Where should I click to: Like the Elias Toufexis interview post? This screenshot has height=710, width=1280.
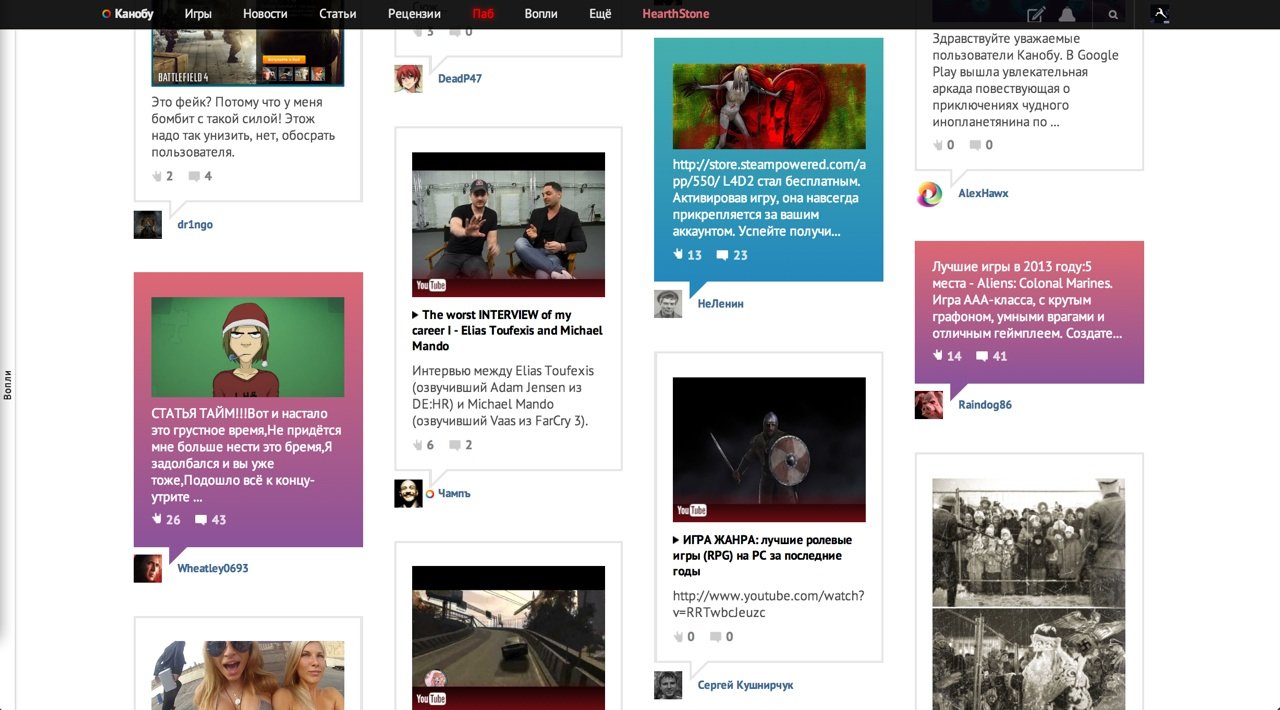[x=424, y=445]
